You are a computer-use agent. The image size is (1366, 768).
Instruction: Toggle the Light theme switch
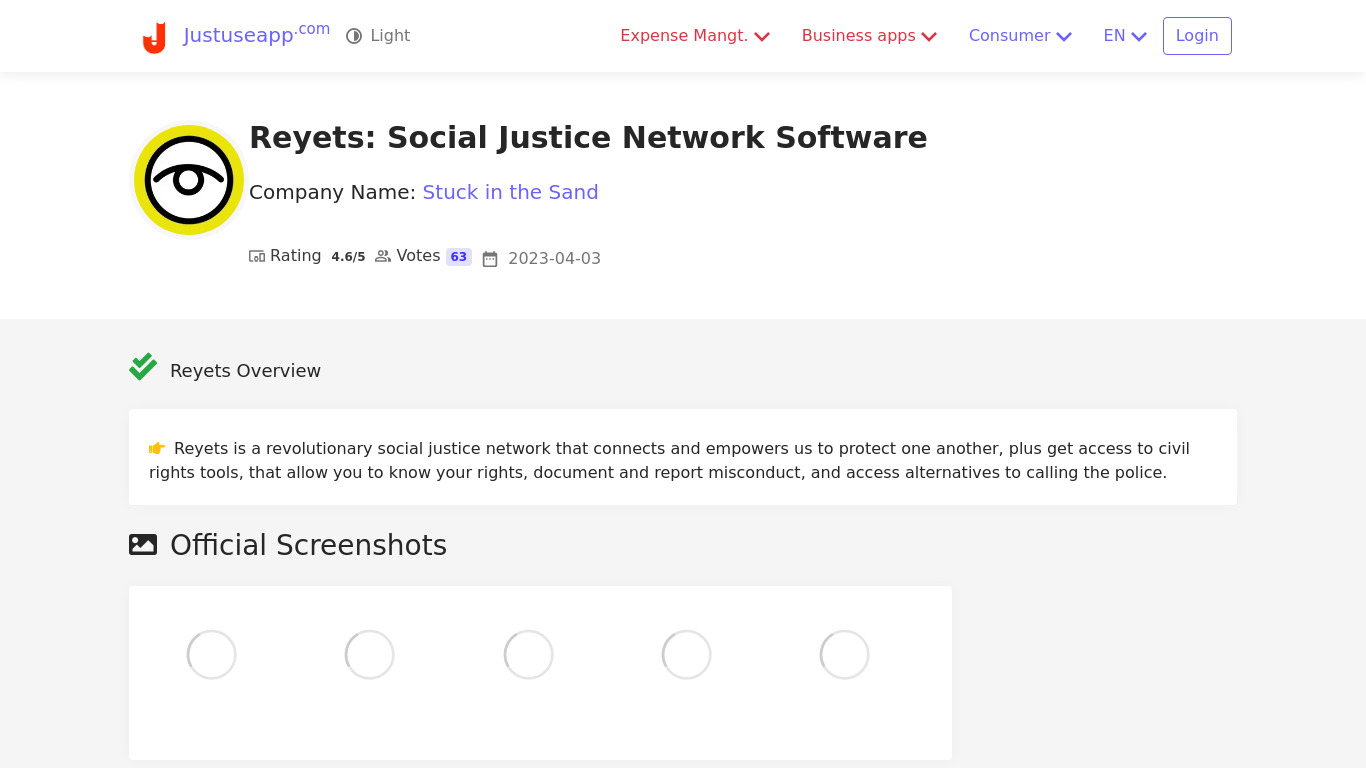click(x=378, y=36)
